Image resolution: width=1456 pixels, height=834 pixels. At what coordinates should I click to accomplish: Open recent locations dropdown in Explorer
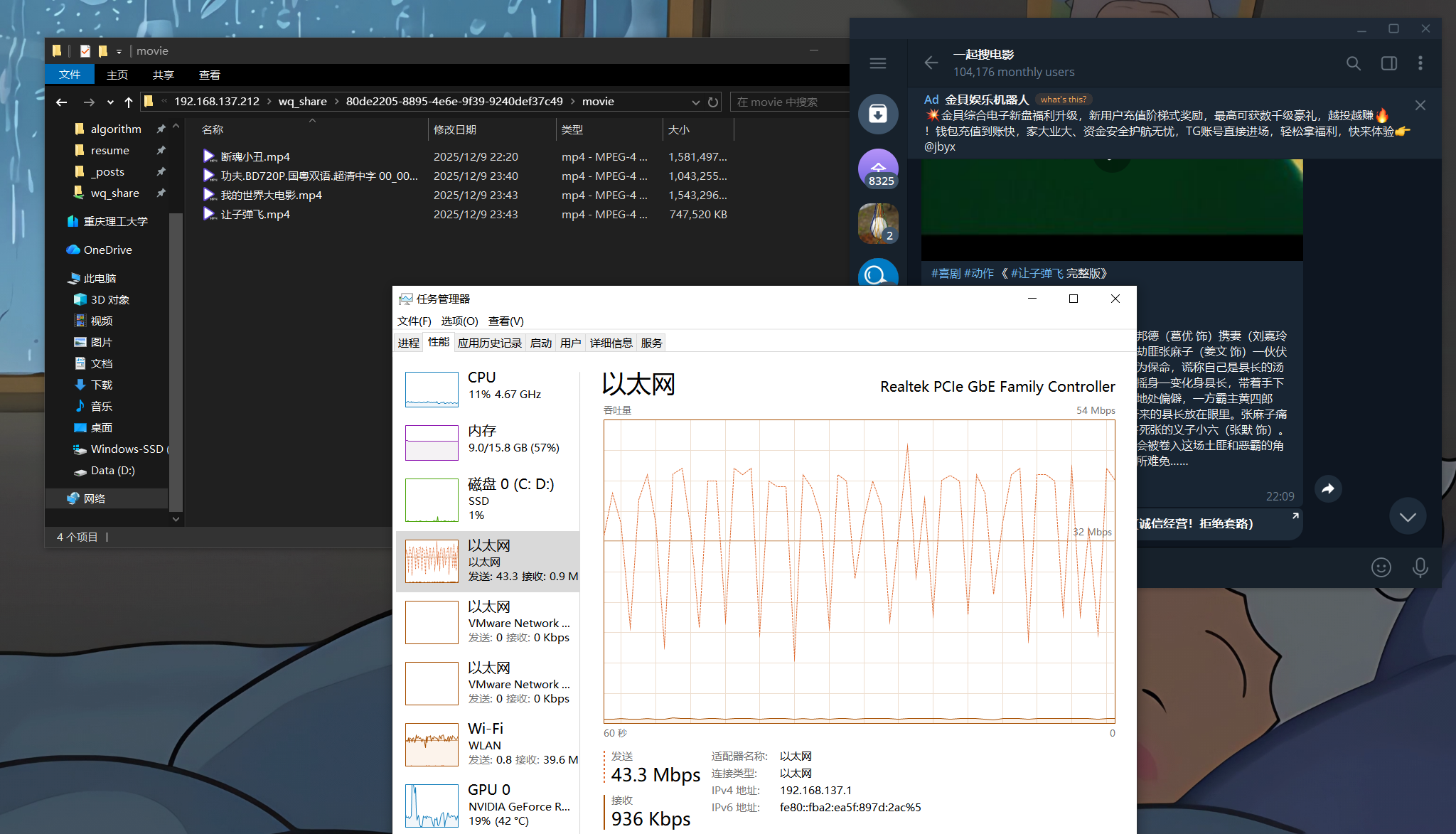110,102
